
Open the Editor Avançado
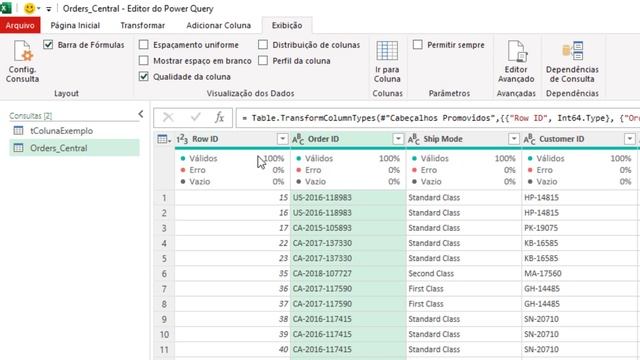(x=516, y=61)
